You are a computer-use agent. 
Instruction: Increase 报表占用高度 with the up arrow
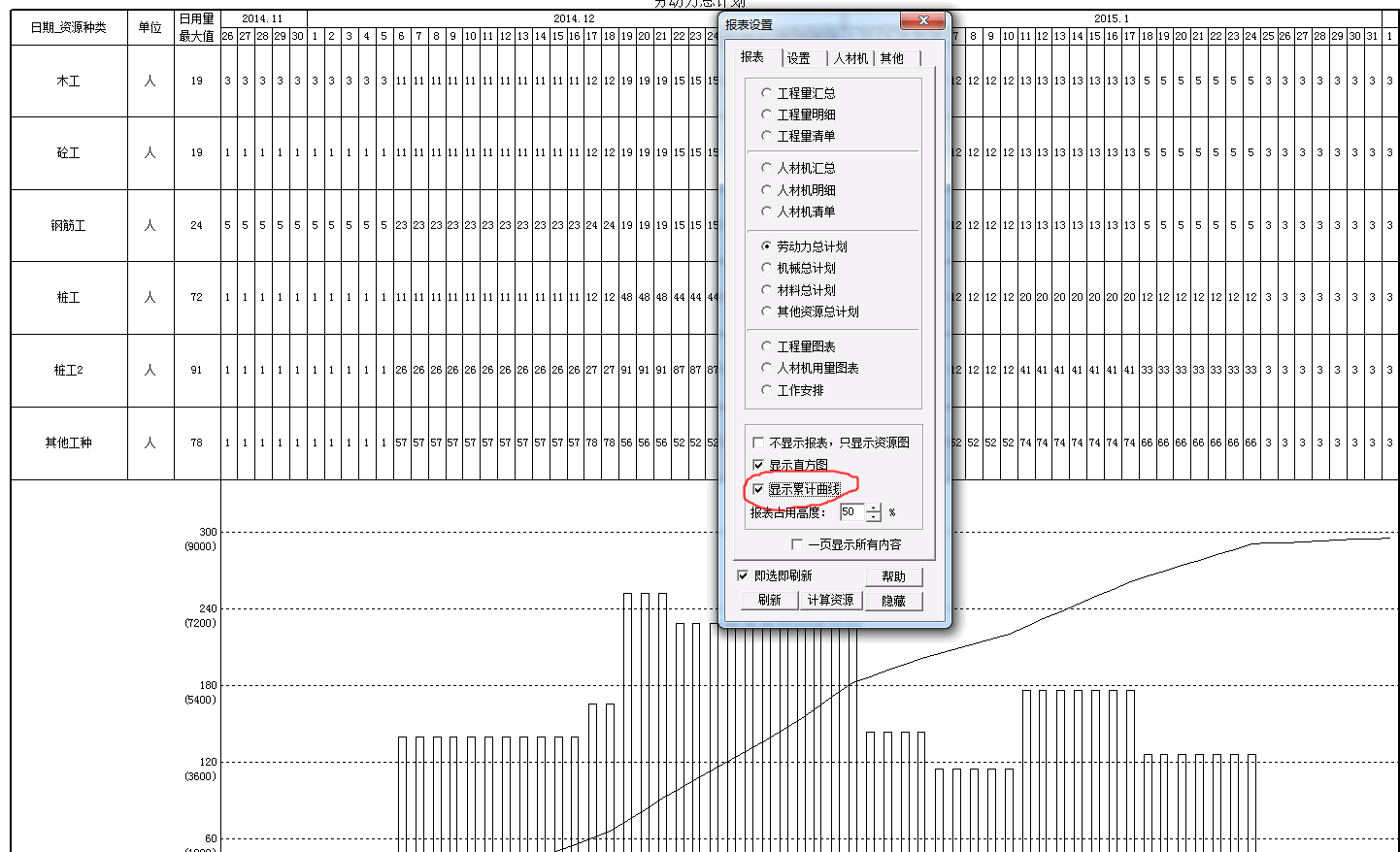[874, 508]
